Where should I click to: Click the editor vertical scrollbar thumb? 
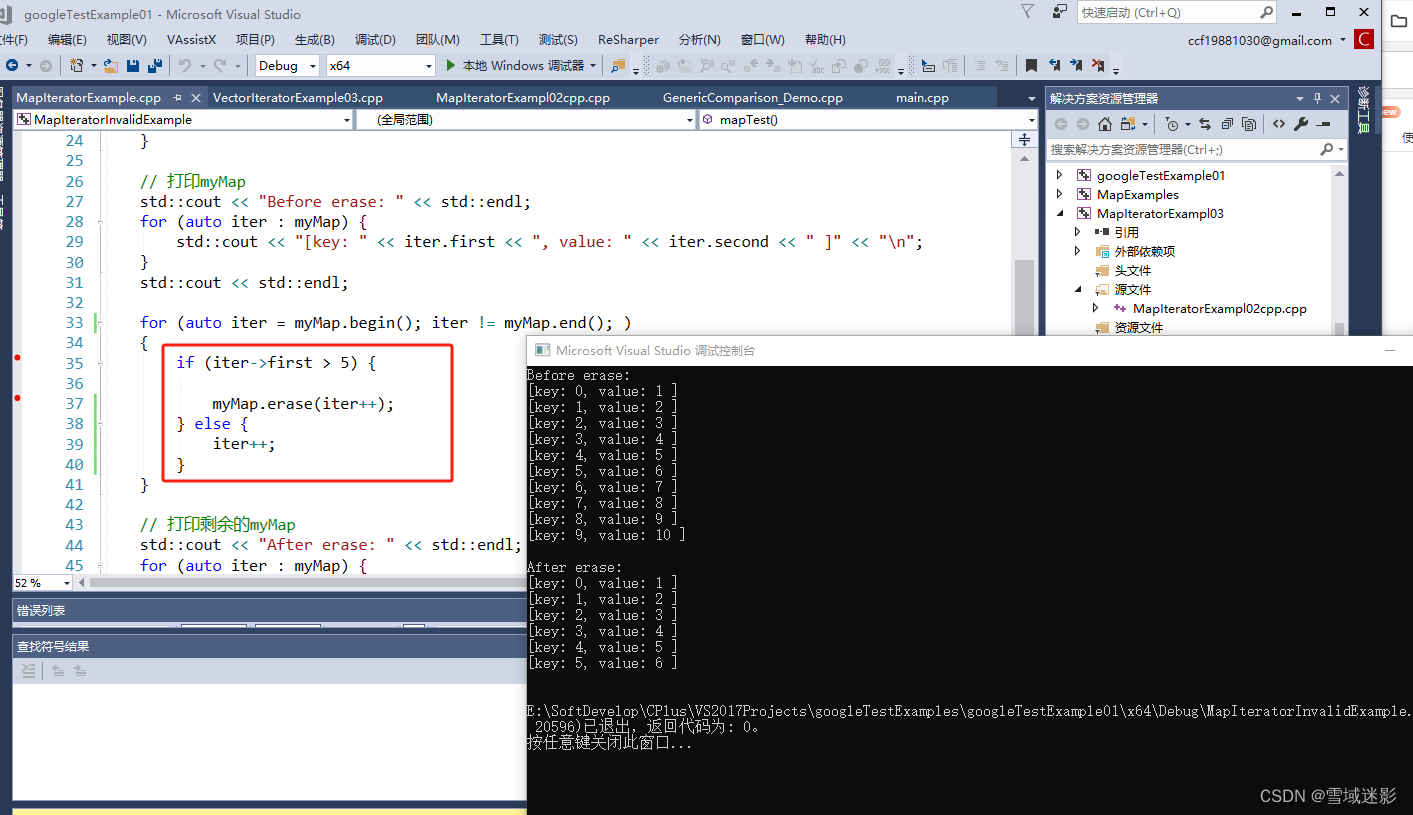[x=1024, y=298]
